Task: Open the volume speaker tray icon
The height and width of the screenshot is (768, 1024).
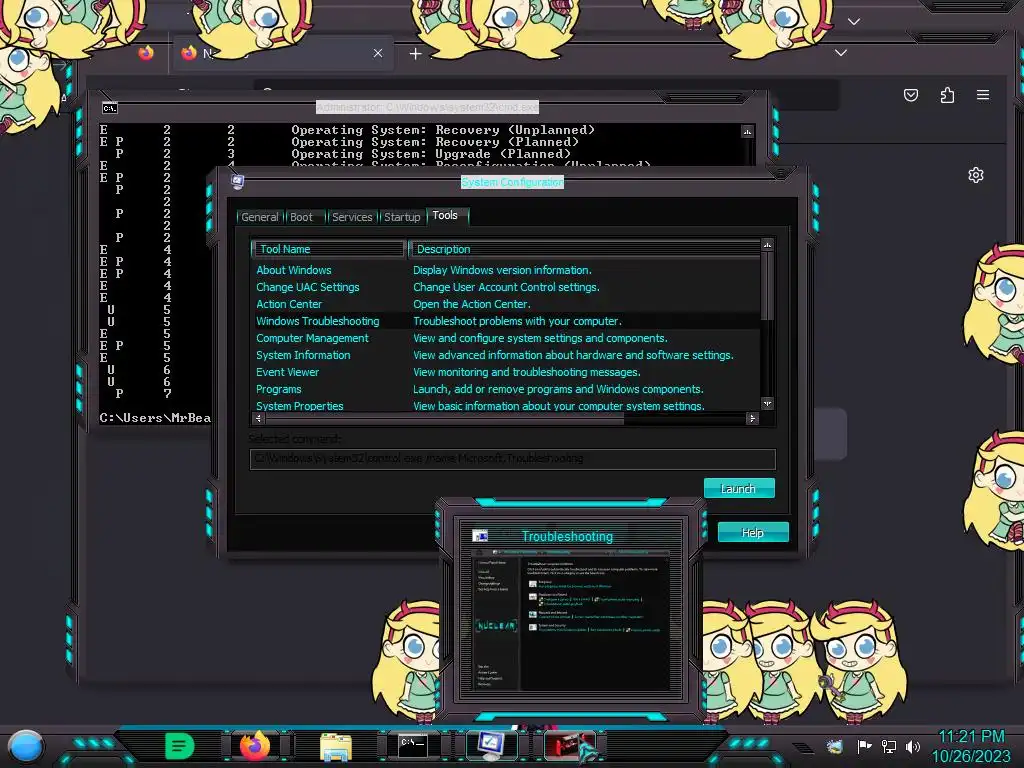Action: (x=913, y=746)
